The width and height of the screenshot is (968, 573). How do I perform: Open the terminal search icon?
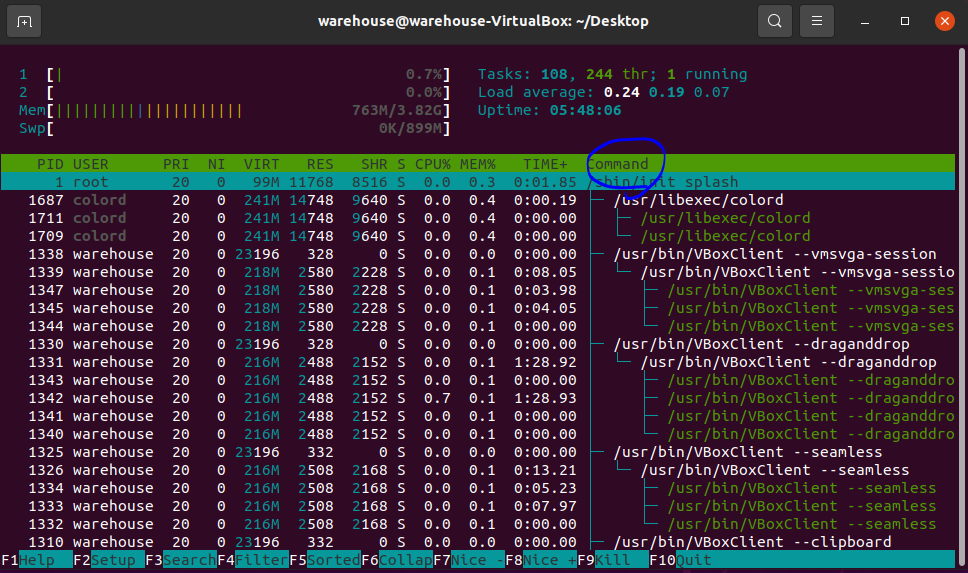[775, 22]
